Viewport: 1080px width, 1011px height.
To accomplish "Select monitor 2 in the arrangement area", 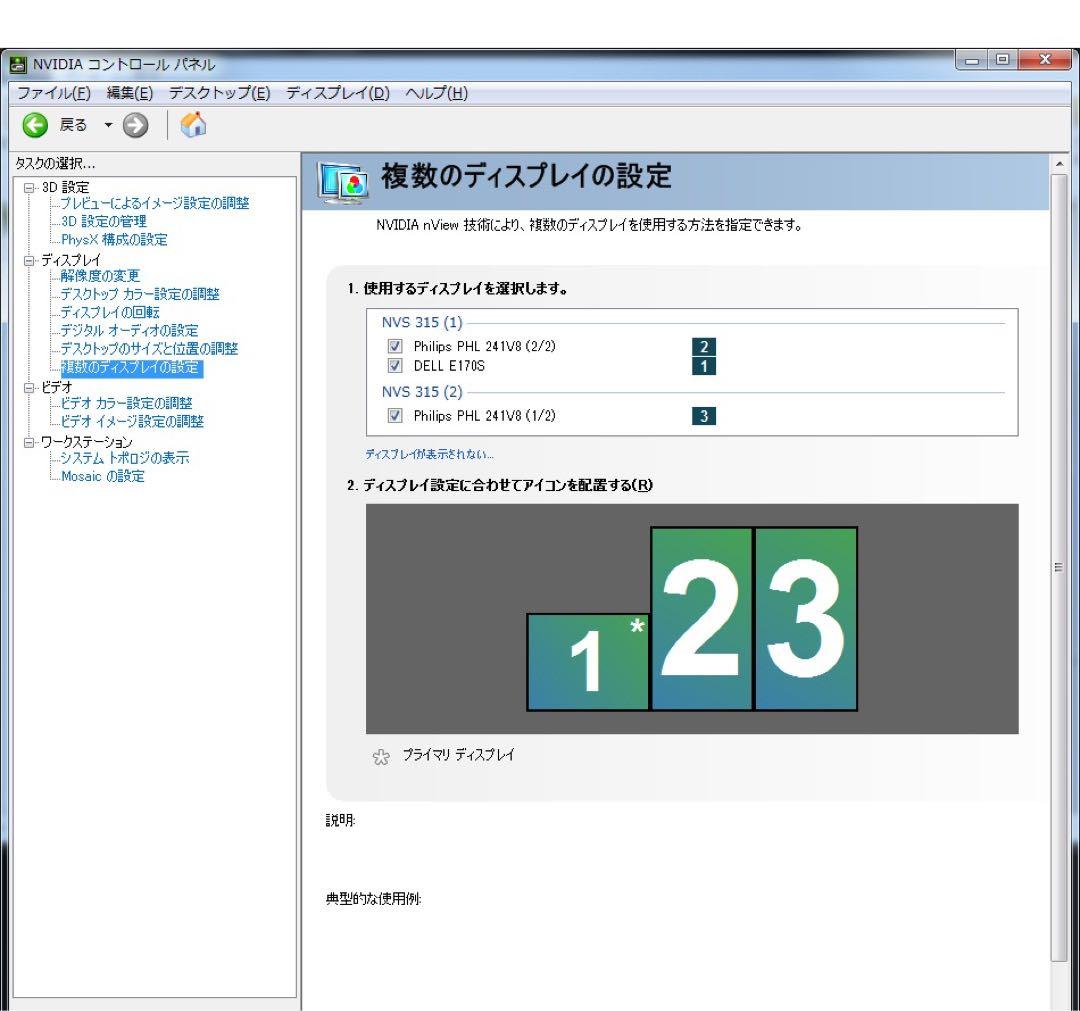I will click(x=701, y=618).
